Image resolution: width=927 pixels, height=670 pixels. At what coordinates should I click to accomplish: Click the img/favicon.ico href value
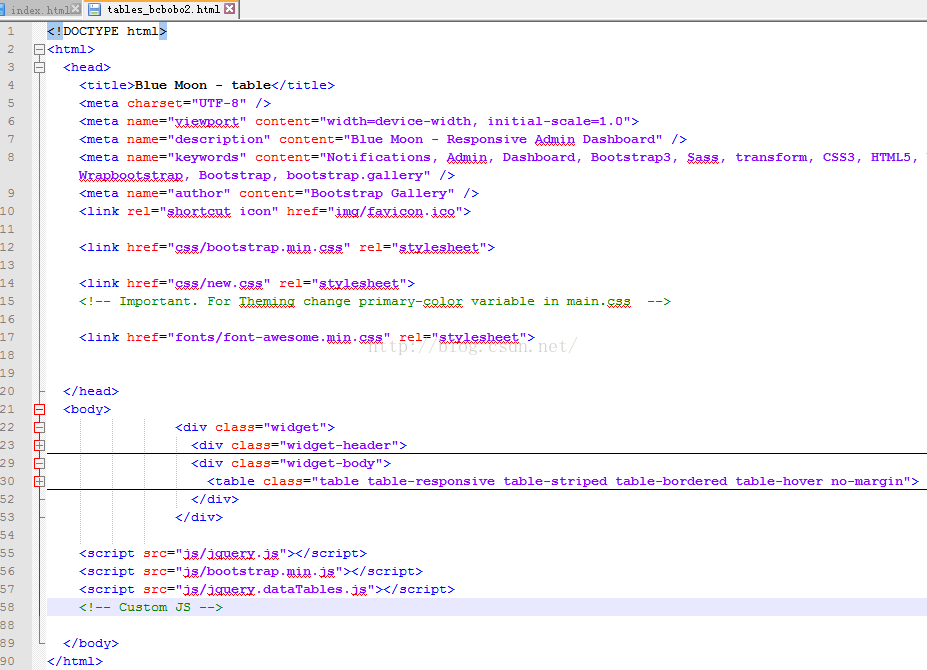coord(395,212)
